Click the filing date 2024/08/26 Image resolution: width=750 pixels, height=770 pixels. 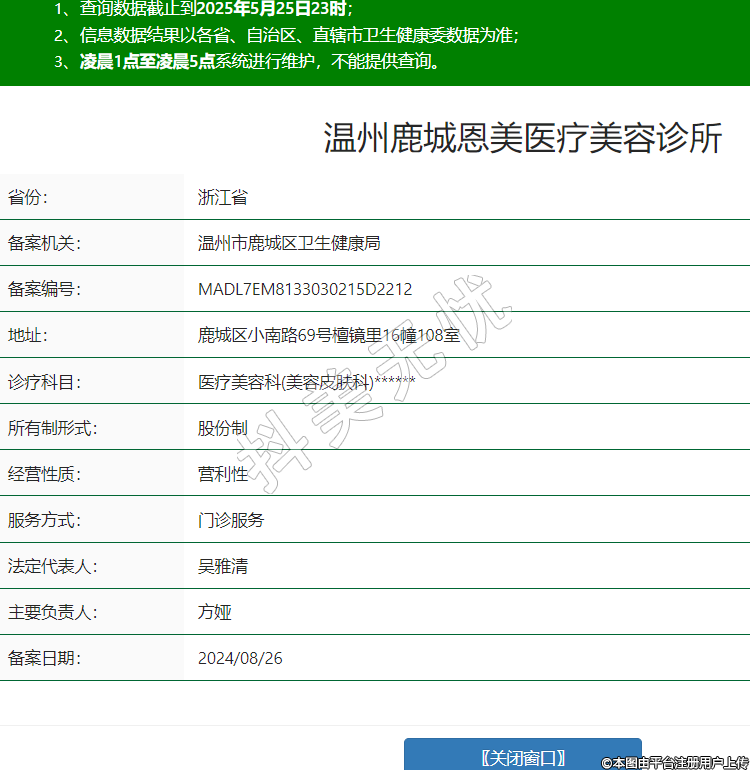pos(240,658)
